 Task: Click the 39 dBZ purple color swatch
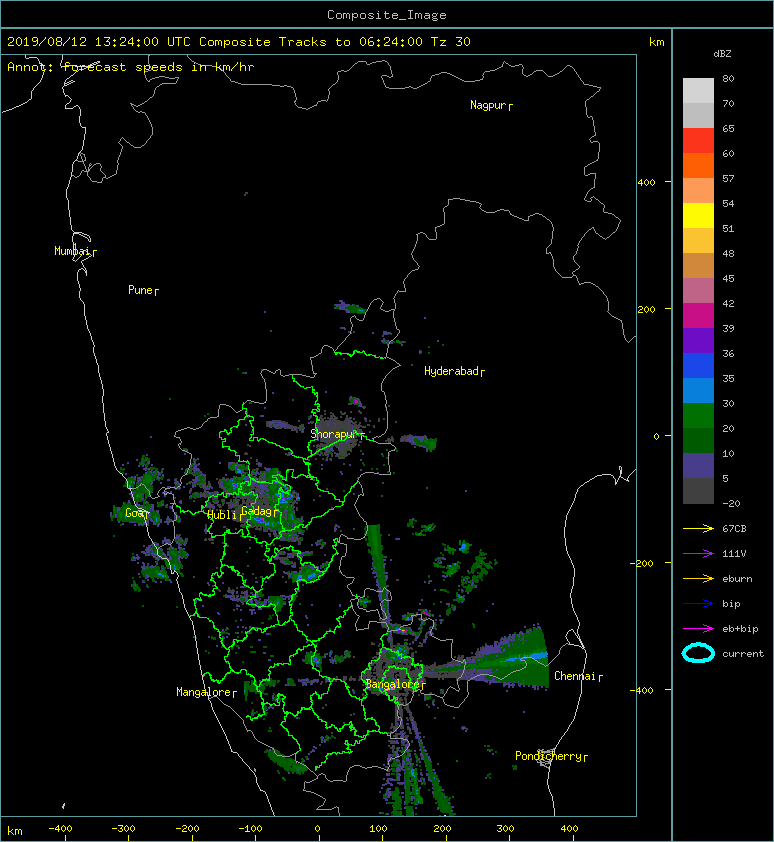698,340
